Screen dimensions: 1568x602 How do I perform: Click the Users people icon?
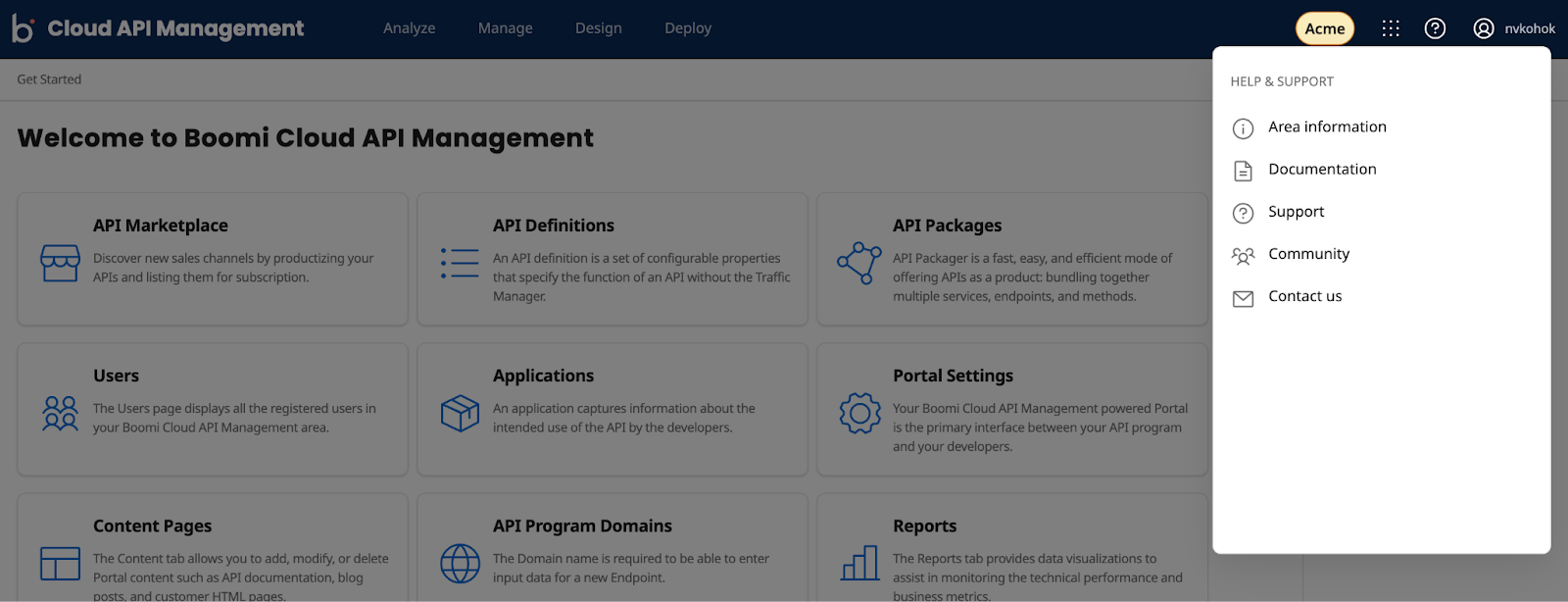tap(60, 413)
